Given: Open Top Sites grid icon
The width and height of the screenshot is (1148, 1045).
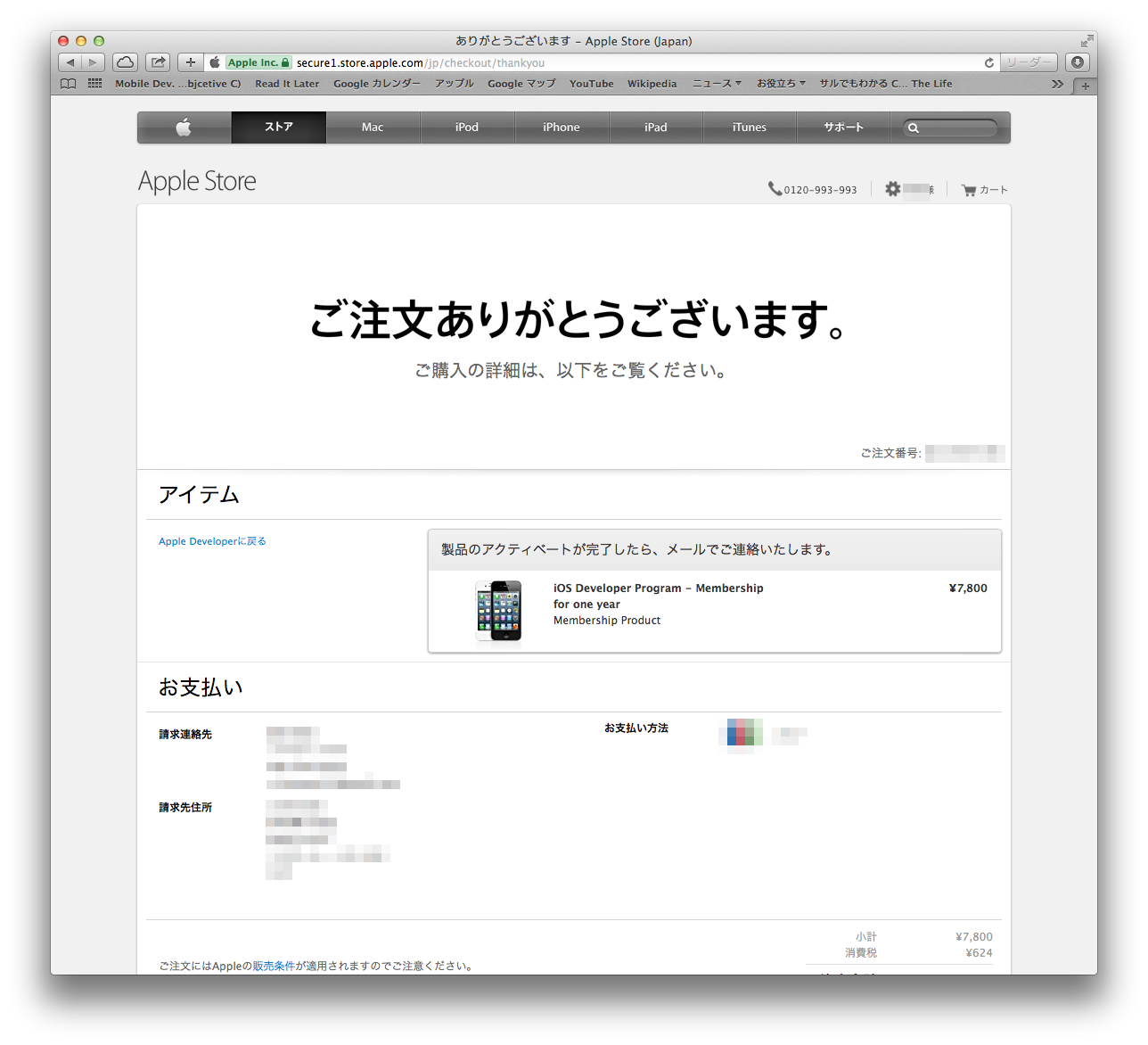Looking at the screenshot, I should pyautogui.click(x=94, y=84).
